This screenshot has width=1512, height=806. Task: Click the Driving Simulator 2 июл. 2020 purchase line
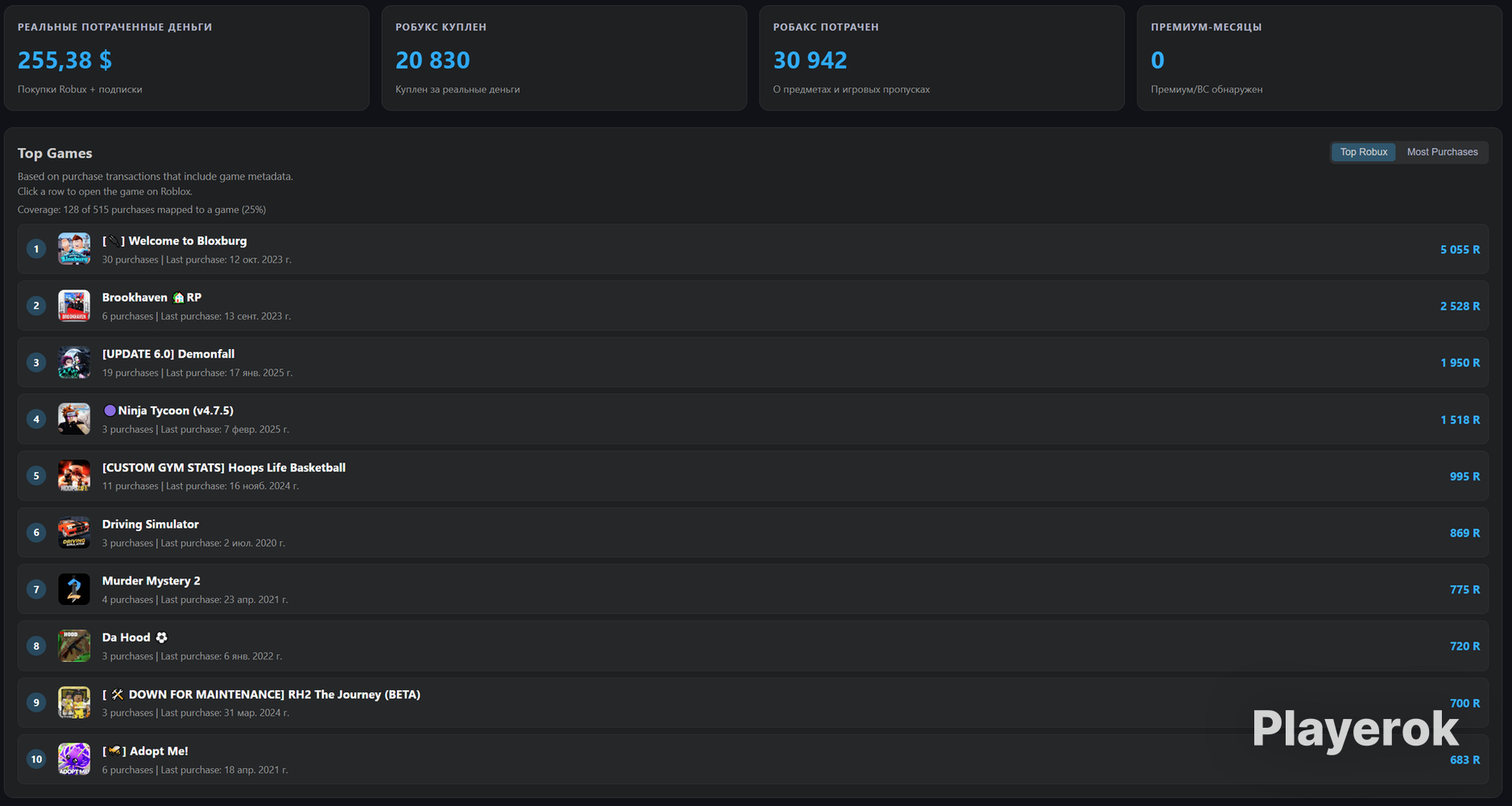tap(193, 543)
